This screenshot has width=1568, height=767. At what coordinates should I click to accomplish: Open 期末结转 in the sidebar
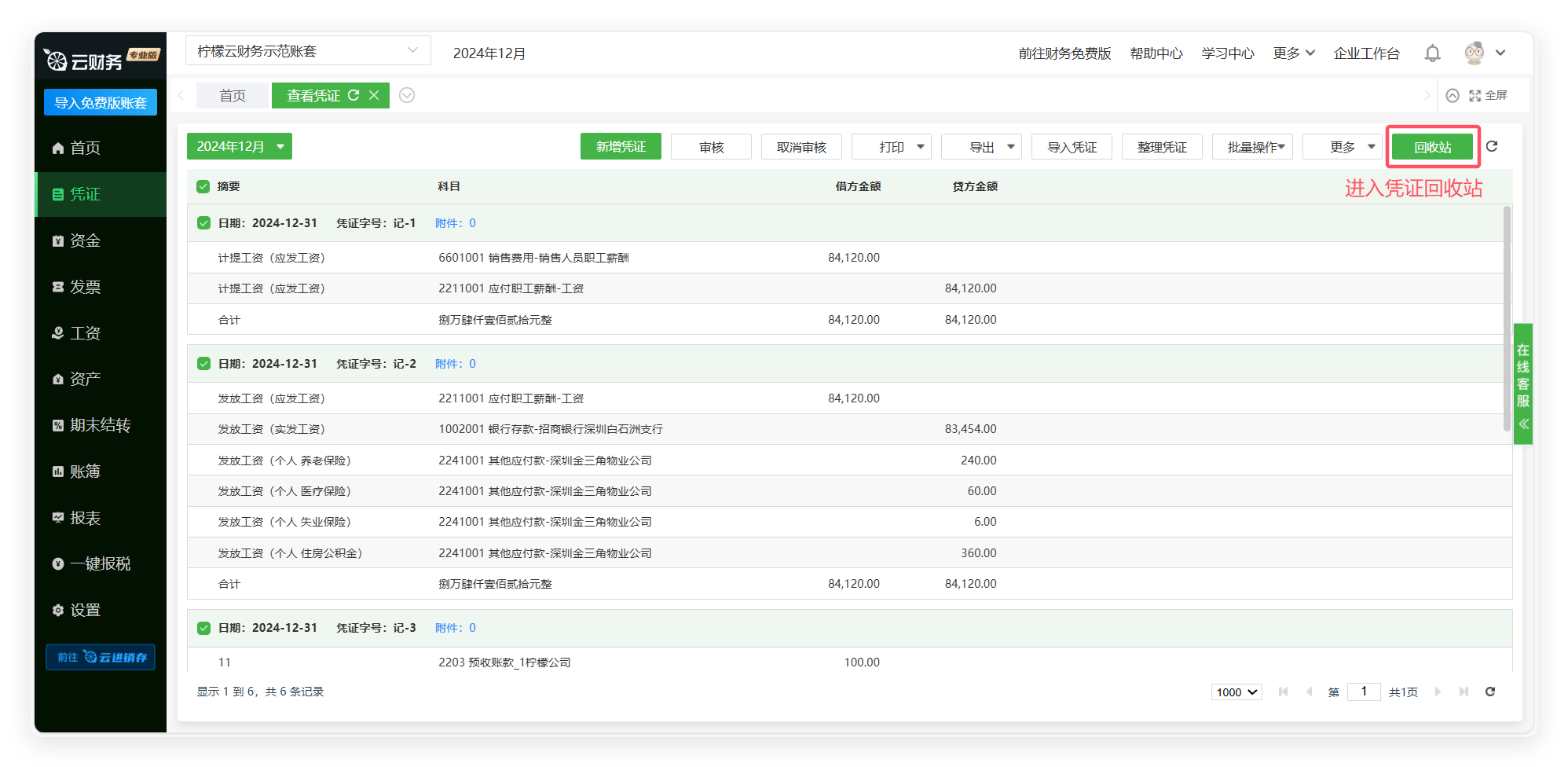click(x=100, y=425)
